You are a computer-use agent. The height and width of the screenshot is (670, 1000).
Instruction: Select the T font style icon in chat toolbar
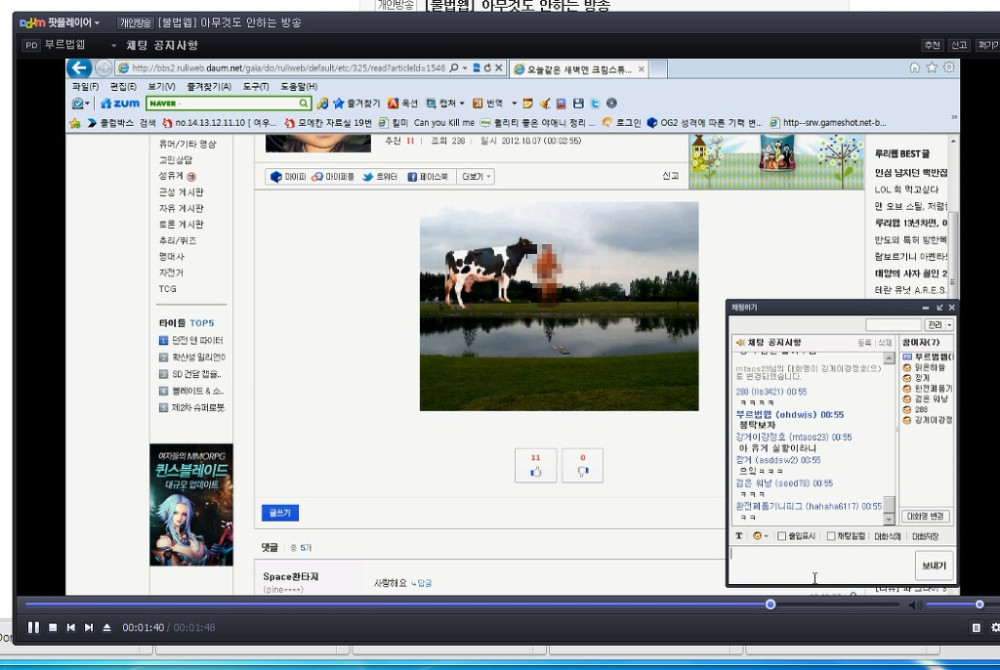[x=738, y=536]
